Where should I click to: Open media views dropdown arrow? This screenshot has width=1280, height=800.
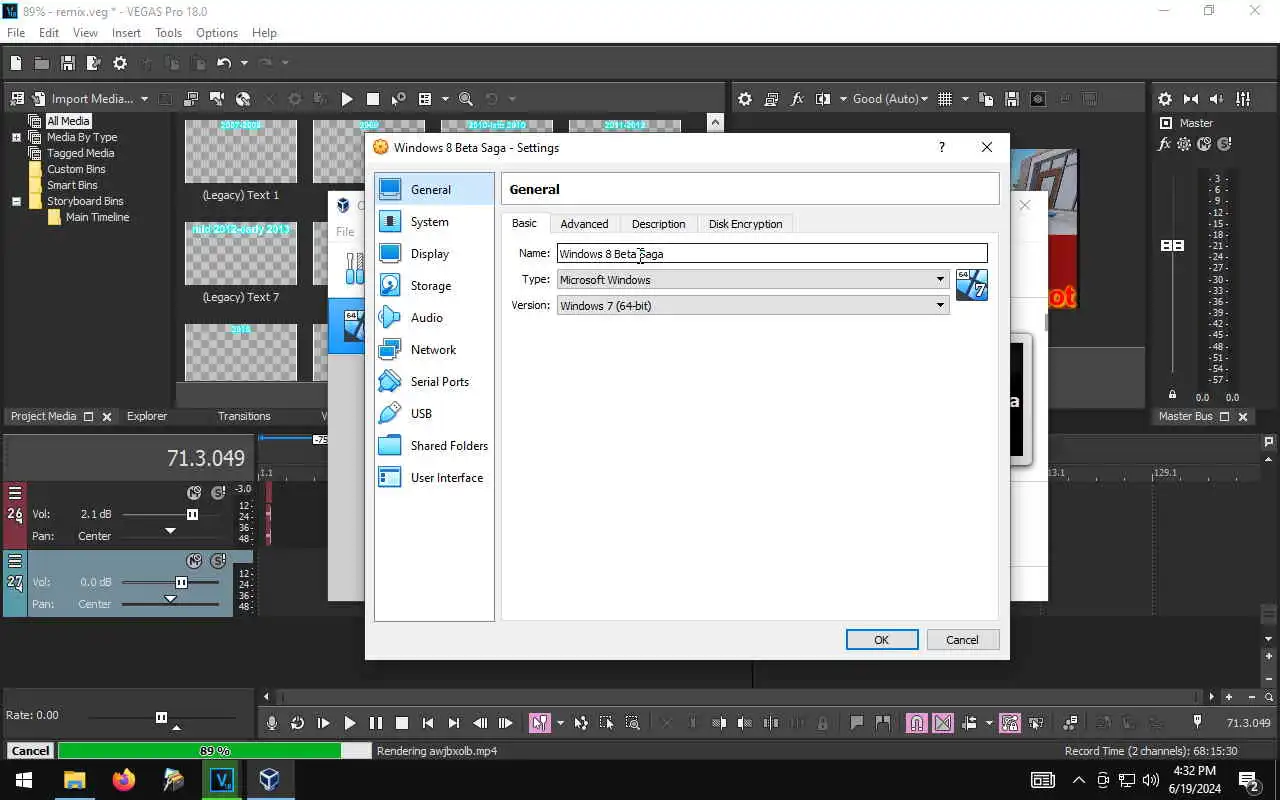[445, 99]
